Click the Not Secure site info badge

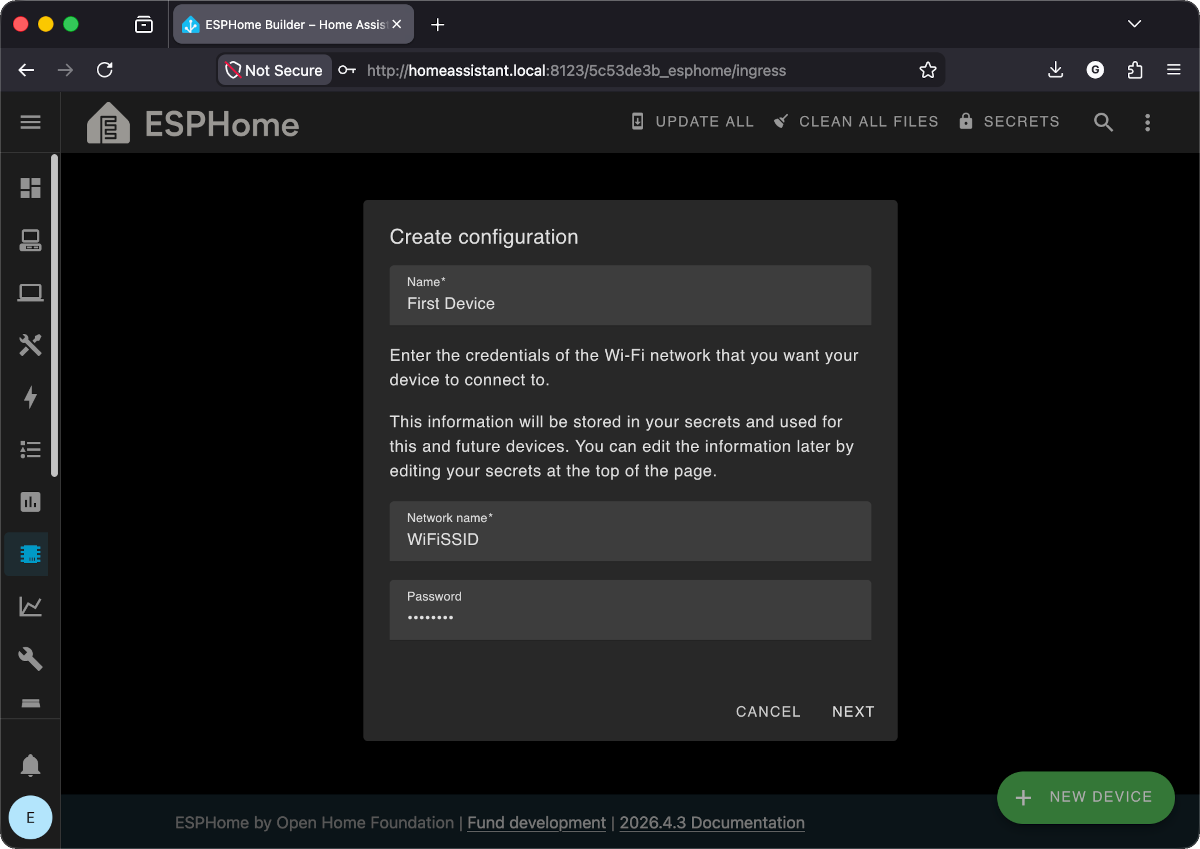[x=275, y=70]
